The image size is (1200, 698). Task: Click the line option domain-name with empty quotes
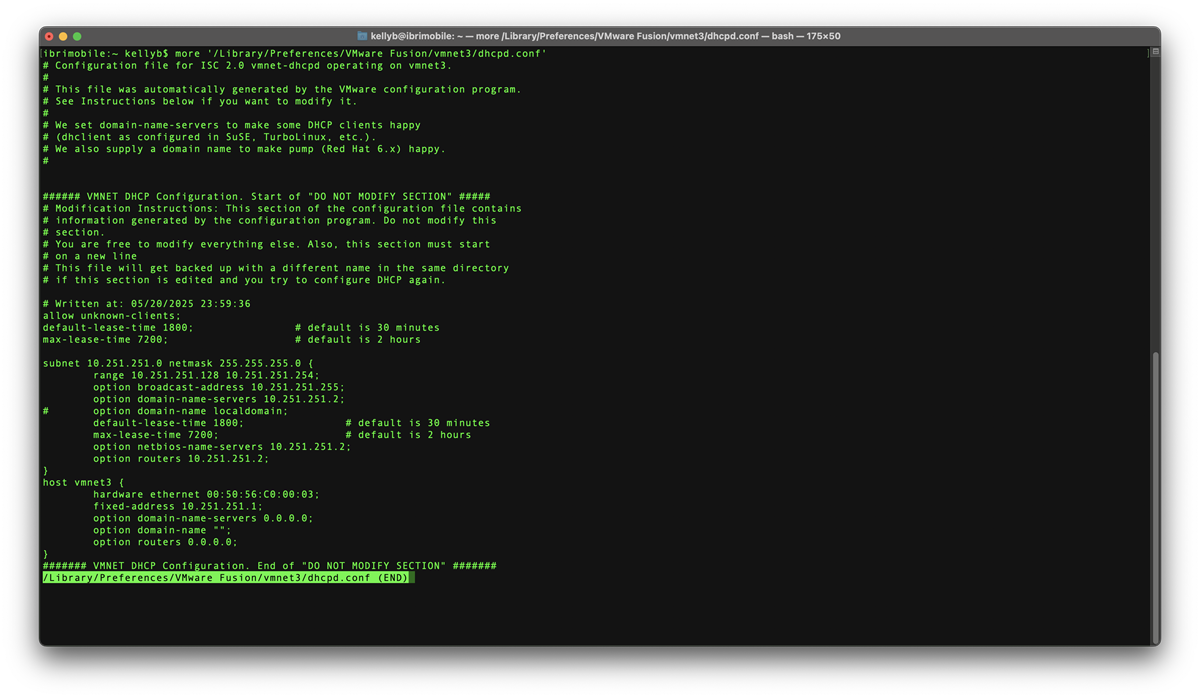tap(162, 531)
